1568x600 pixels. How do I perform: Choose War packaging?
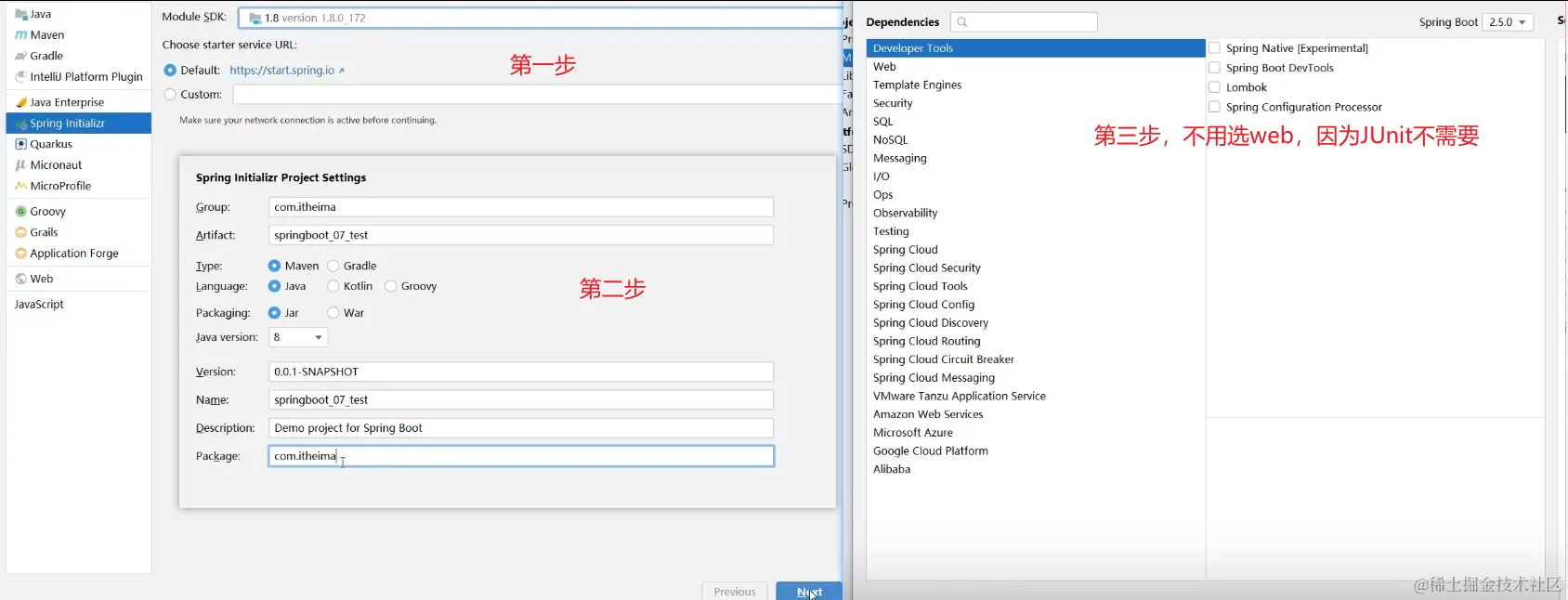[333, 313]
